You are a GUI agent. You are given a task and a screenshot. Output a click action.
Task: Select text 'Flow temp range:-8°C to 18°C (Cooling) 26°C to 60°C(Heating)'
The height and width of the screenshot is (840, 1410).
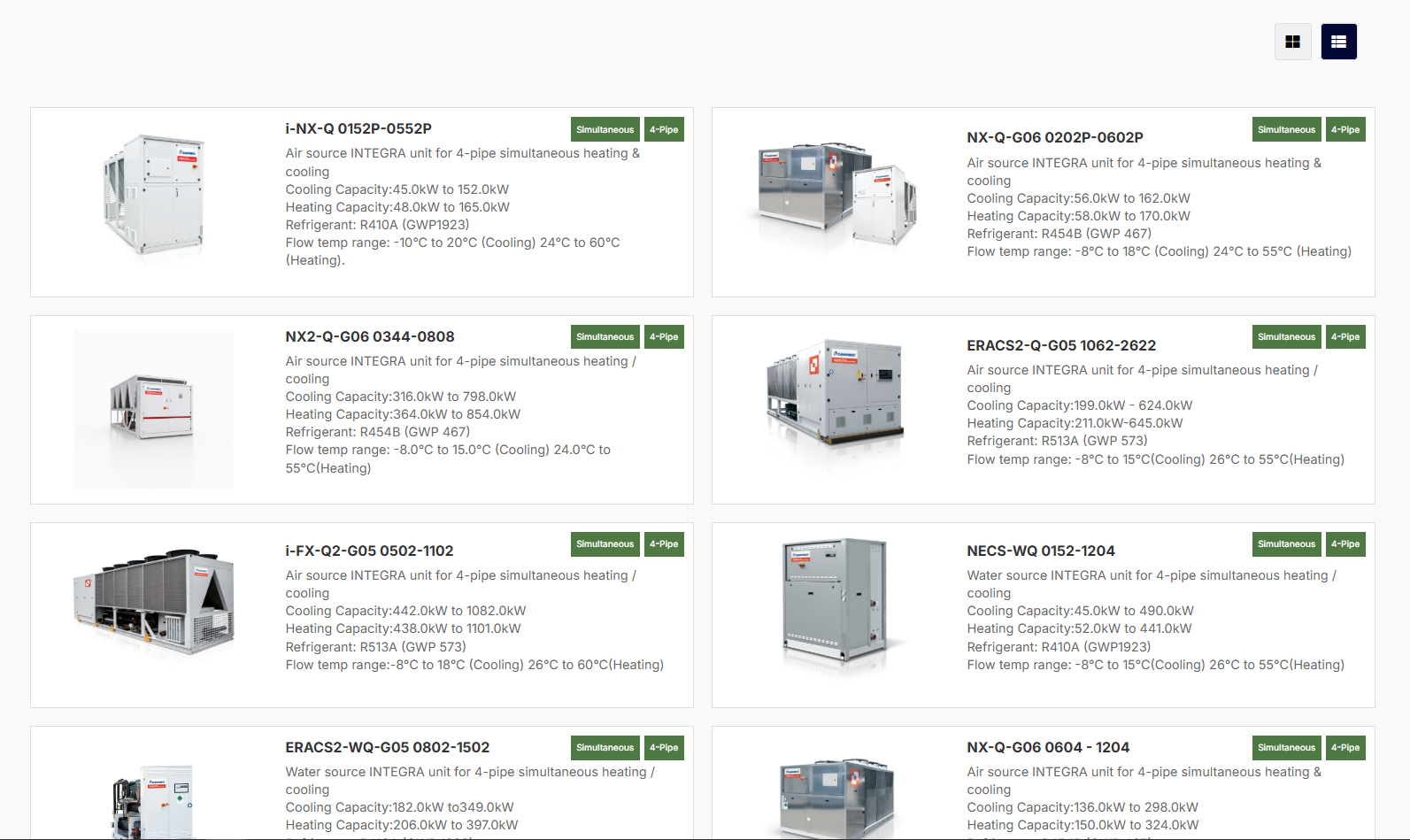(x=474, y=665)
